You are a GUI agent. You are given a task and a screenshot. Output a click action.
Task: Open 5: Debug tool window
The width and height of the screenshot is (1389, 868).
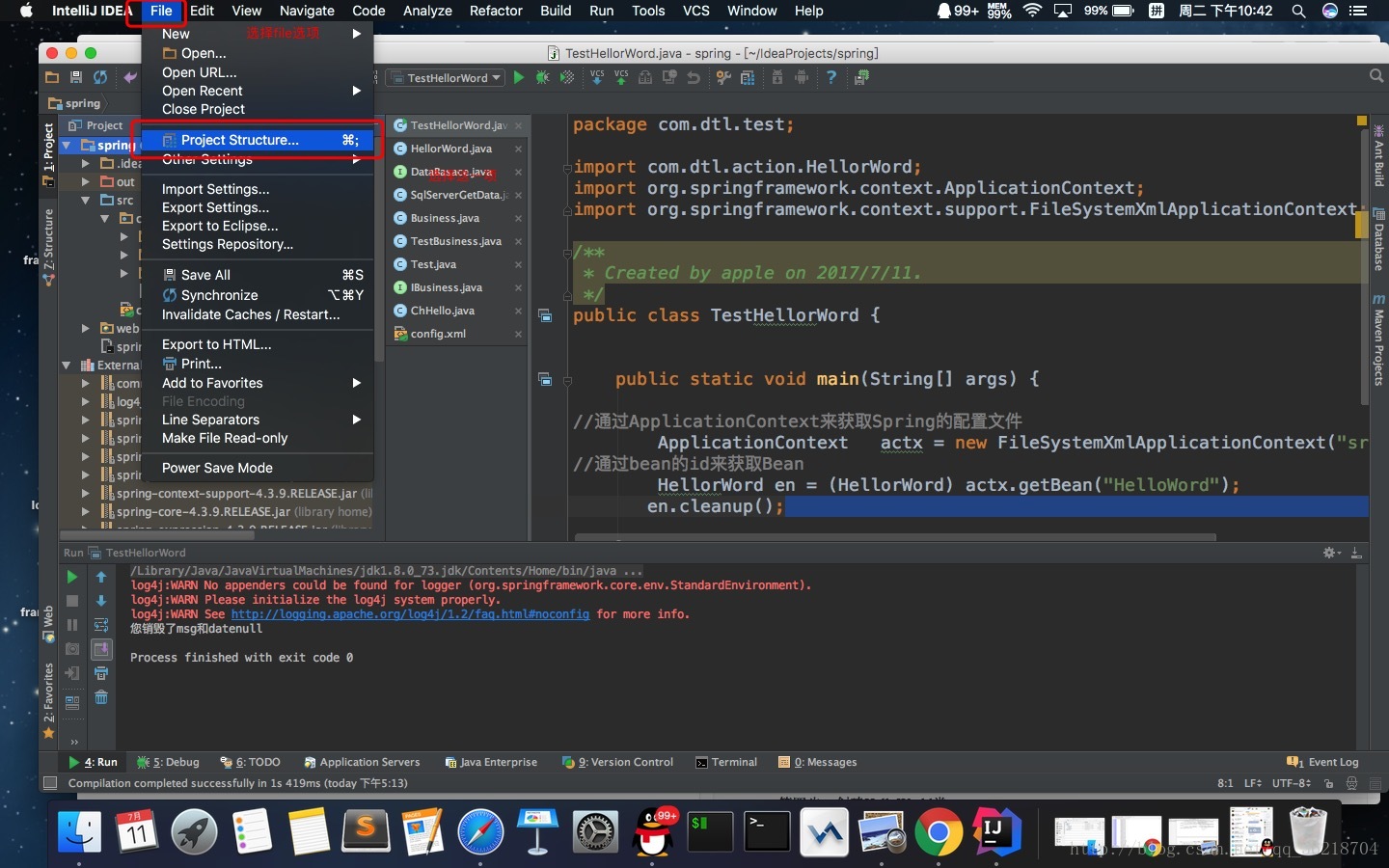tap(168, 762)
